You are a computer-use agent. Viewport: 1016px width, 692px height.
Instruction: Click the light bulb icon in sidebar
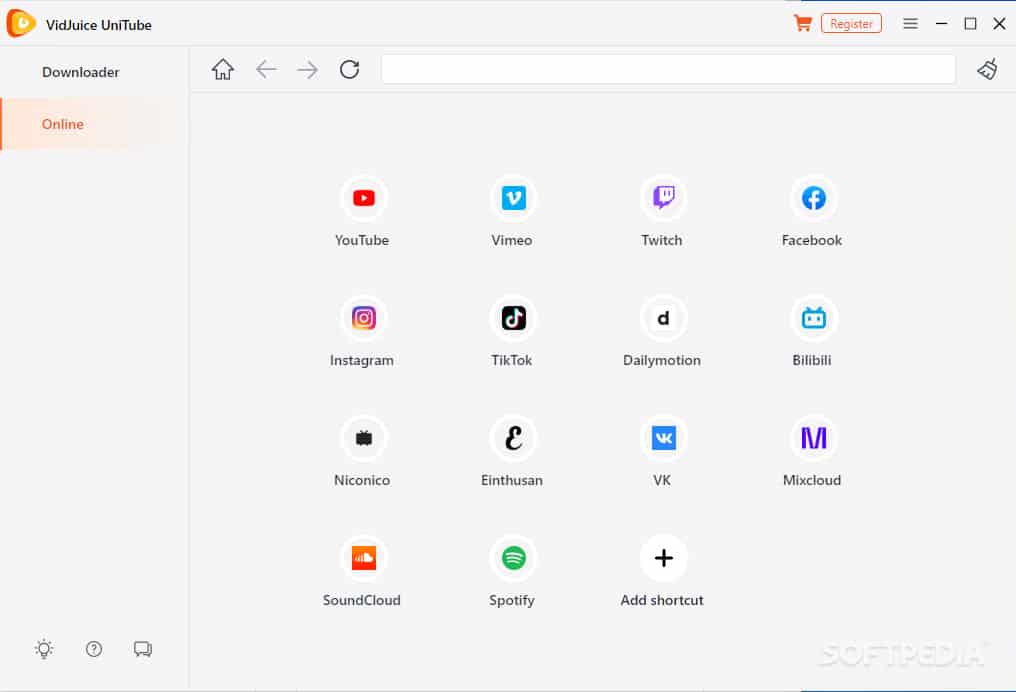[x=44, y=649]
